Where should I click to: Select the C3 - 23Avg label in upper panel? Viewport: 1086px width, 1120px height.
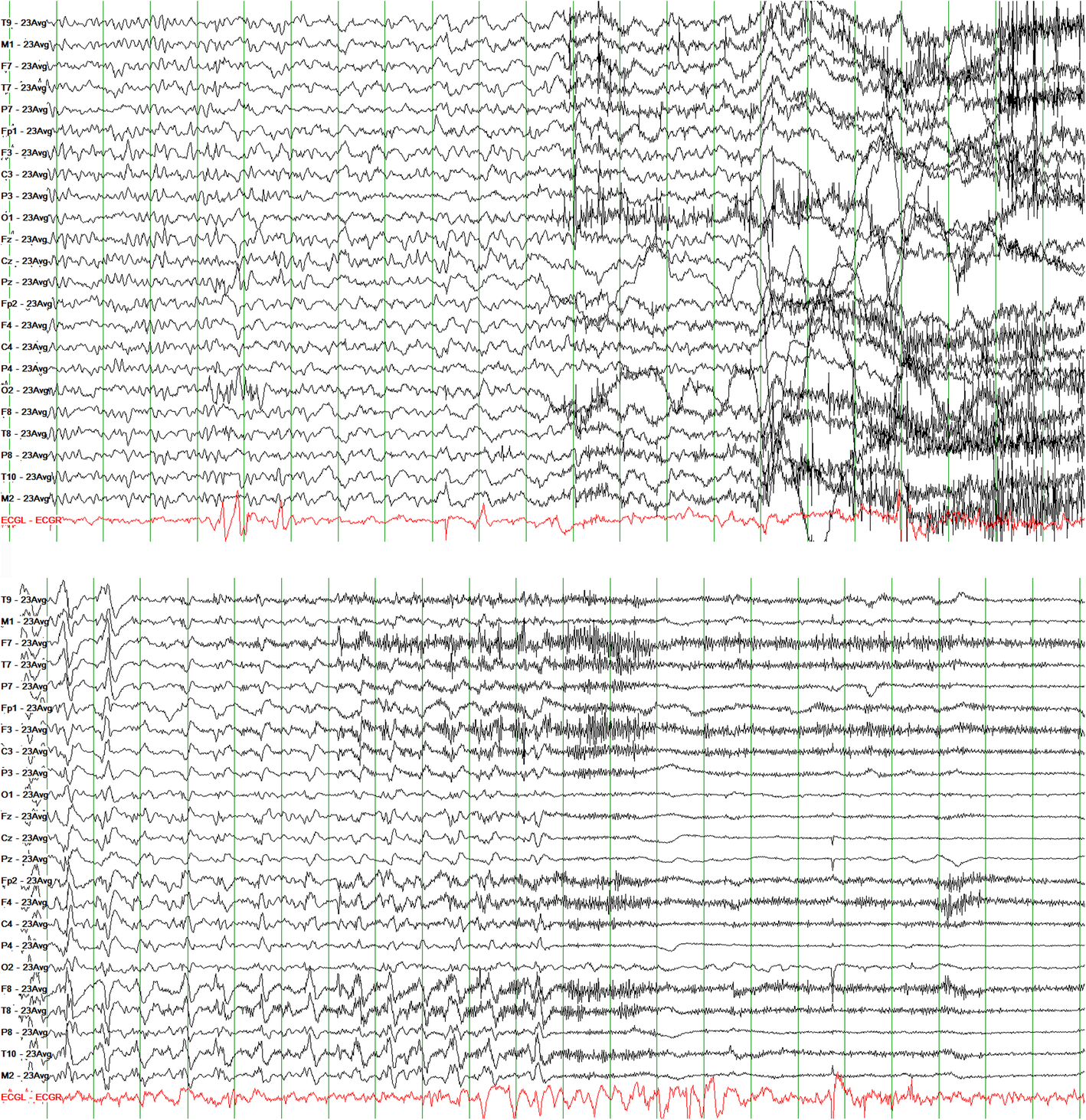[x=25, y=175]
